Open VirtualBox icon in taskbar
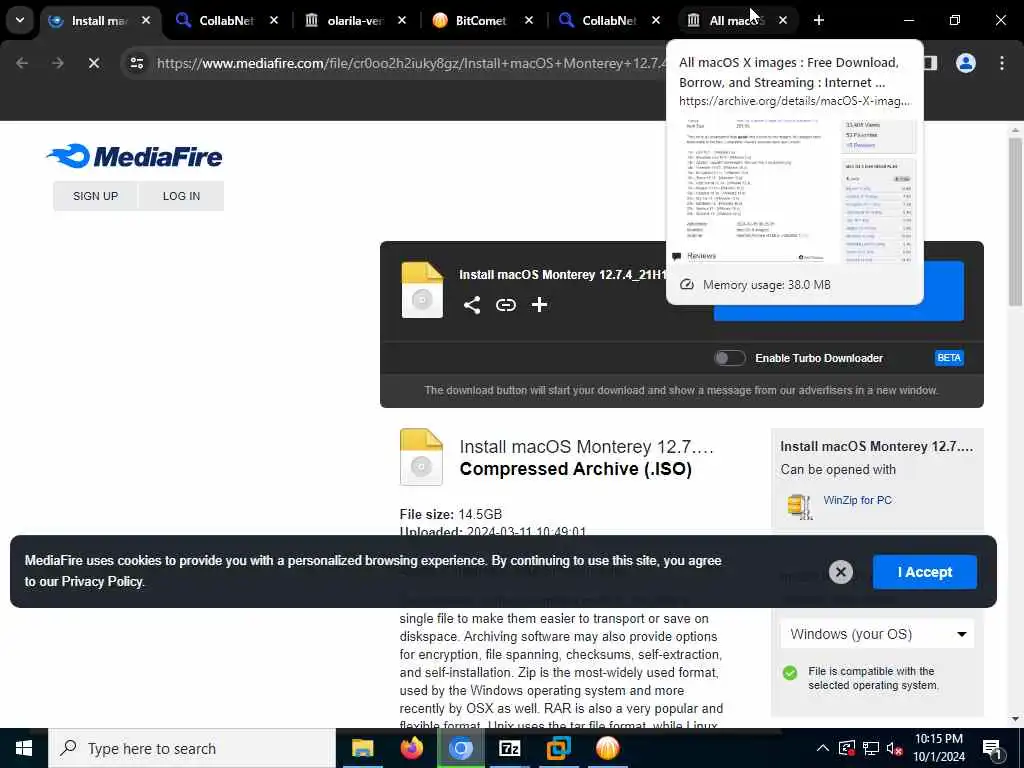Screen dimensions: 1024x768 pyautogui.click(x=558, y=748)
